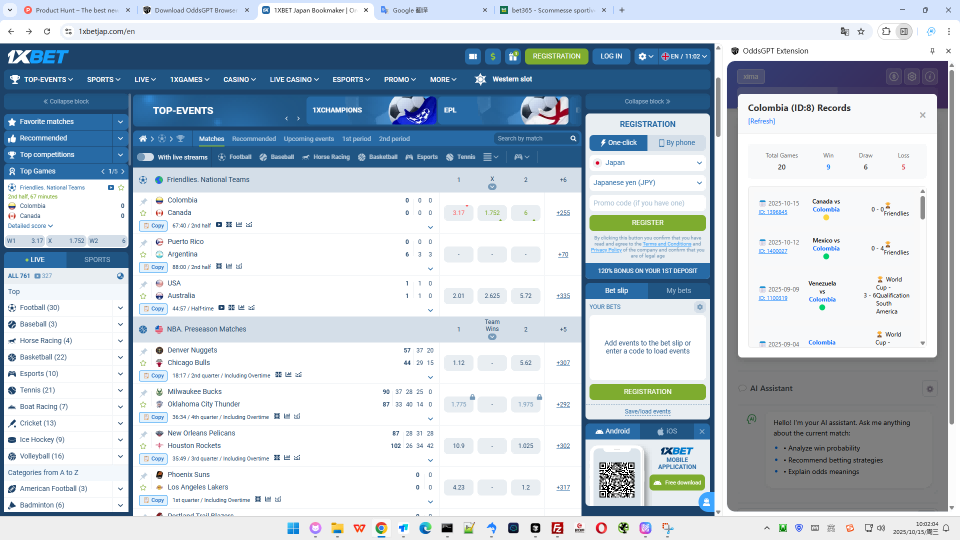Click the blue support chat icon
This screenshot has height=540, width=960.
pyautogui.click(x=707, y=502)
